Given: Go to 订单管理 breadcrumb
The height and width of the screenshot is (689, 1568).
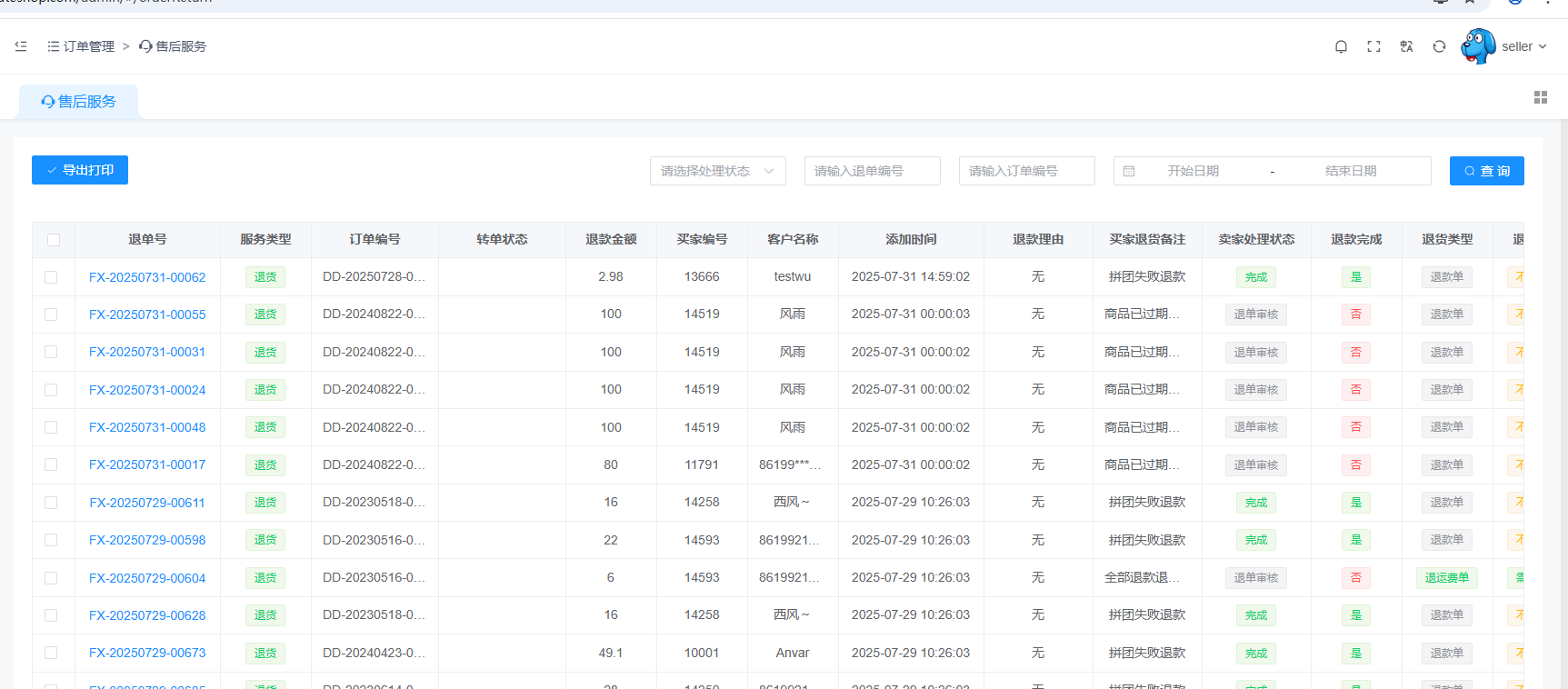Looking at the screenshot, I should [88, 46].
